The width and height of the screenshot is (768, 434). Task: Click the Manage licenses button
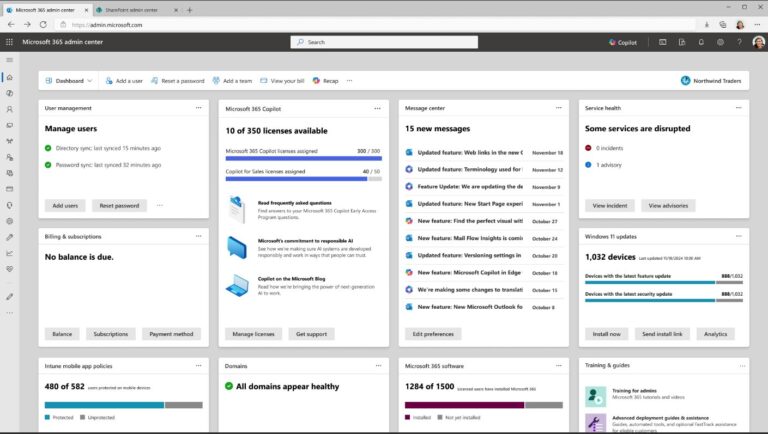253,334
